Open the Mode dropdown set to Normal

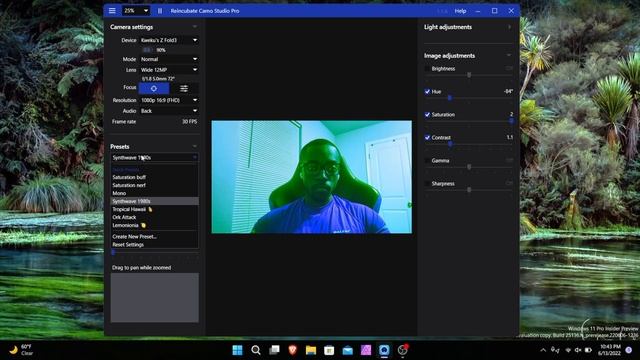tap(169, 59)
